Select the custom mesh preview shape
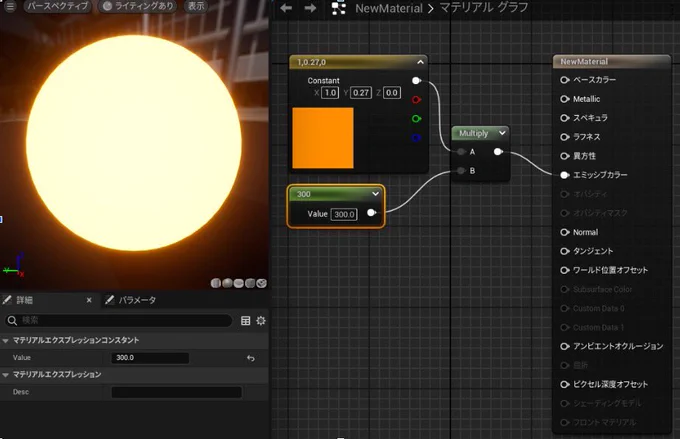This screenshot has width=680, height=439. (262, 283)
